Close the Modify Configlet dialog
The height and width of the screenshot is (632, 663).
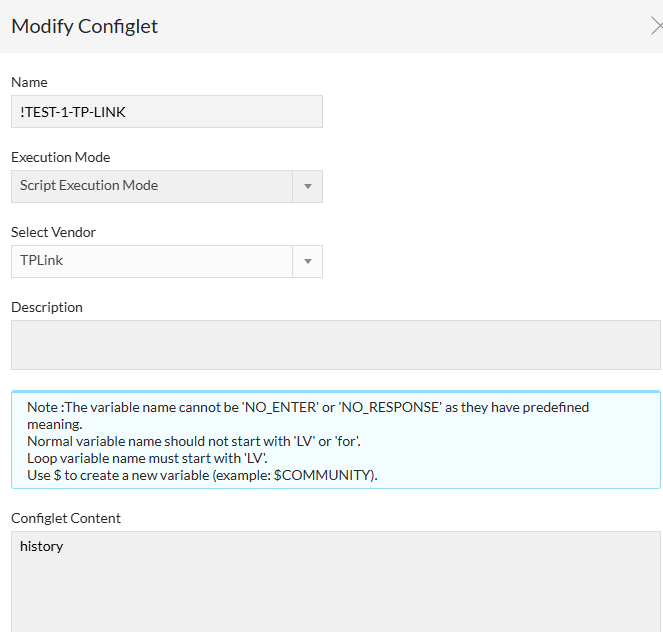(x=655, y=26)
